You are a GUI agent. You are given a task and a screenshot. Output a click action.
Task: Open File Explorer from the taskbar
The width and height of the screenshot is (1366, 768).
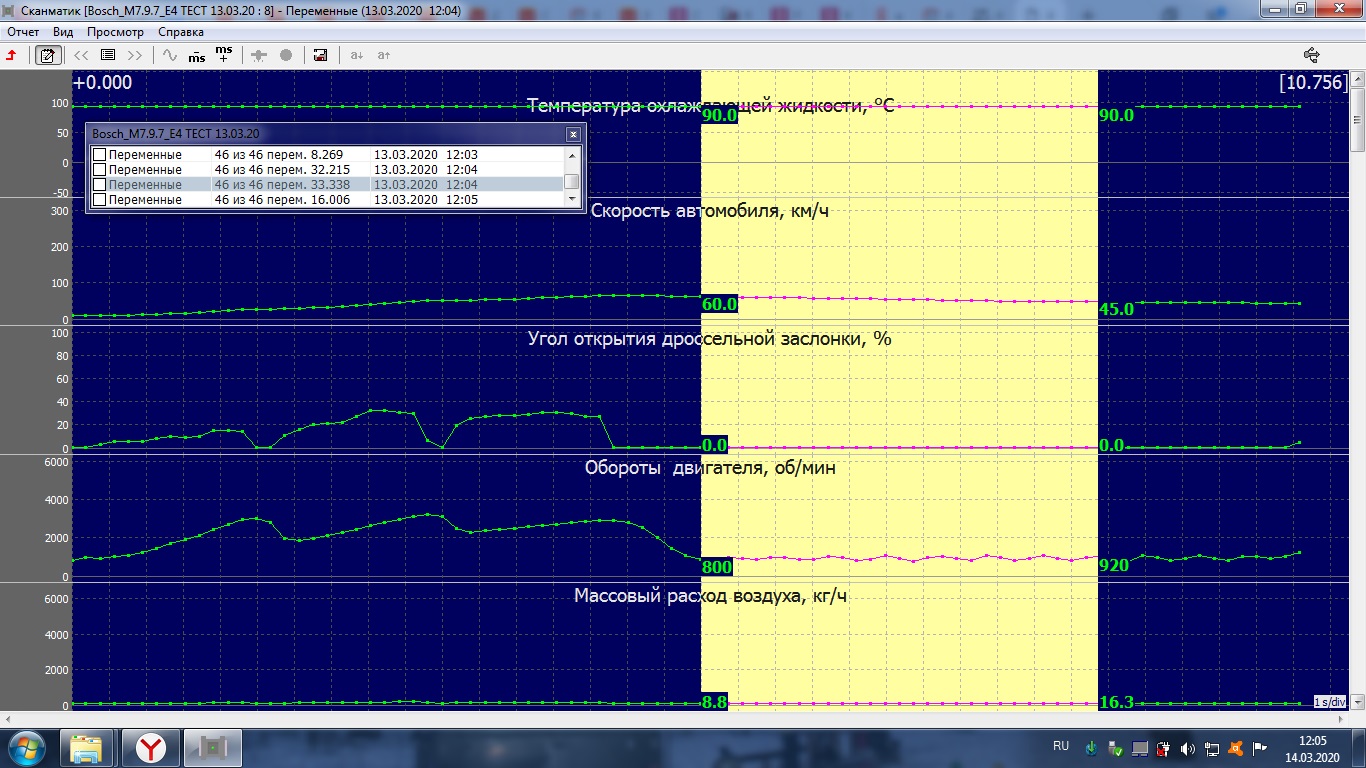[87, 748]
